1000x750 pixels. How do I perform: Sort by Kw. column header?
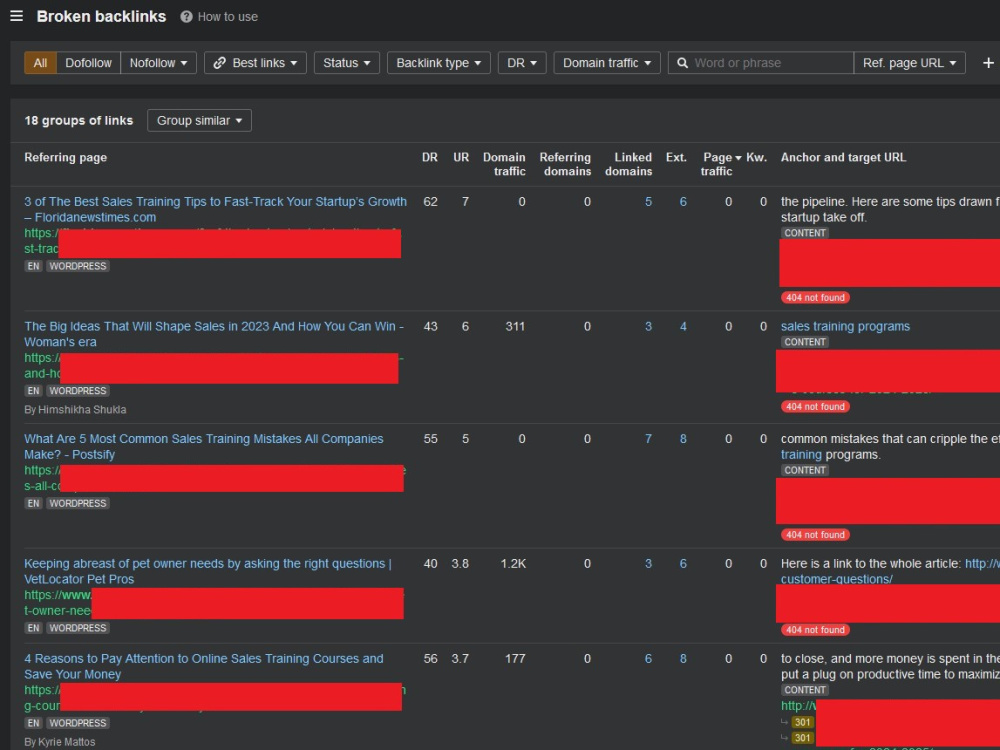coord(756,157)
